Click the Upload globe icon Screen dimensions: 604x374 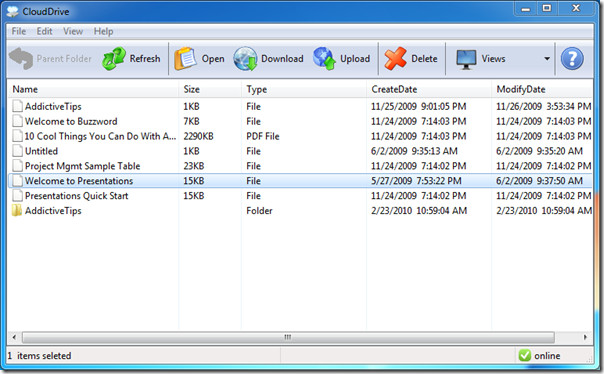point(324,59)
